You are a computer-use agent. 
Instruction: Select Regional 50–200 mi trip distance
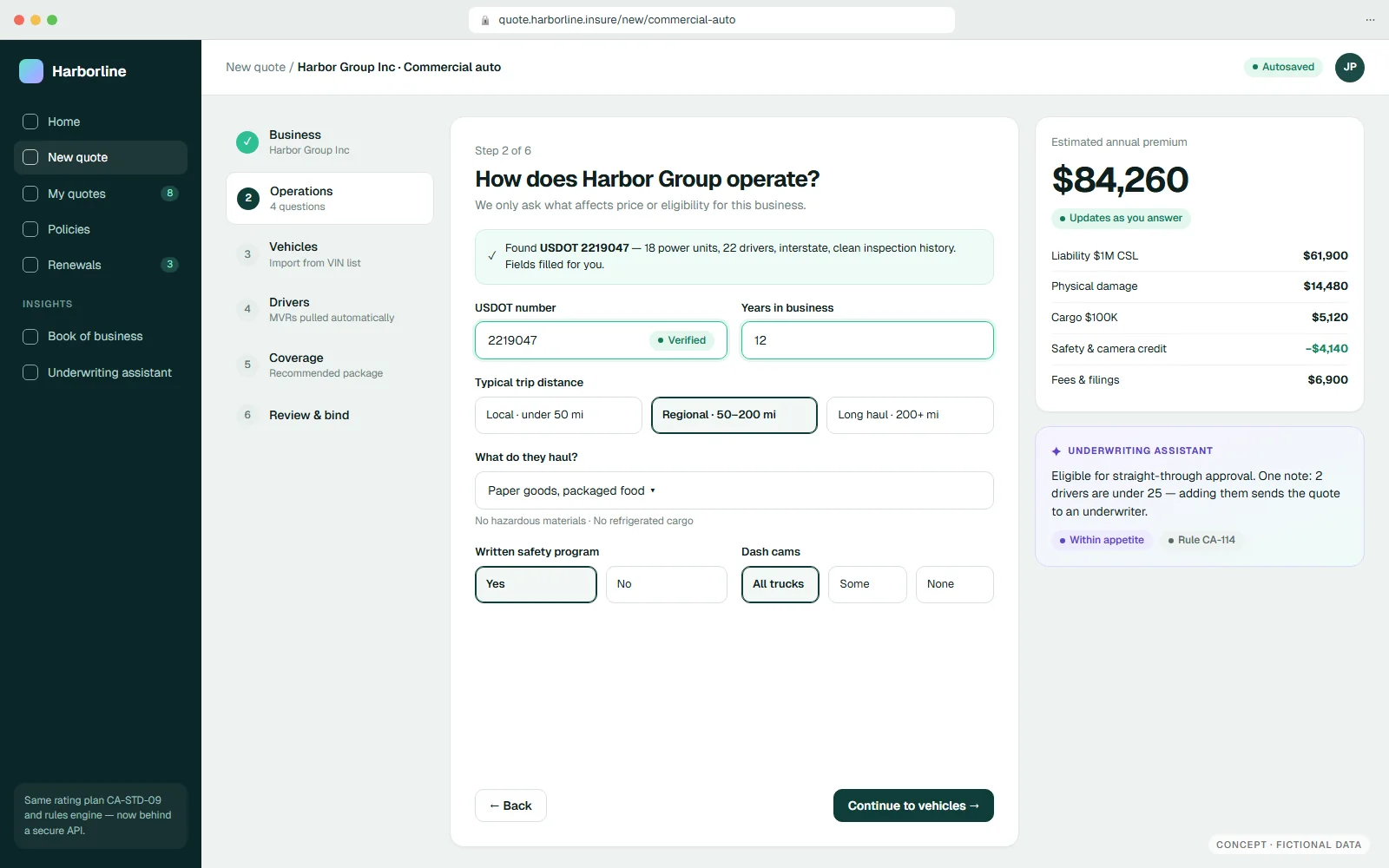(x=734, y=415)
